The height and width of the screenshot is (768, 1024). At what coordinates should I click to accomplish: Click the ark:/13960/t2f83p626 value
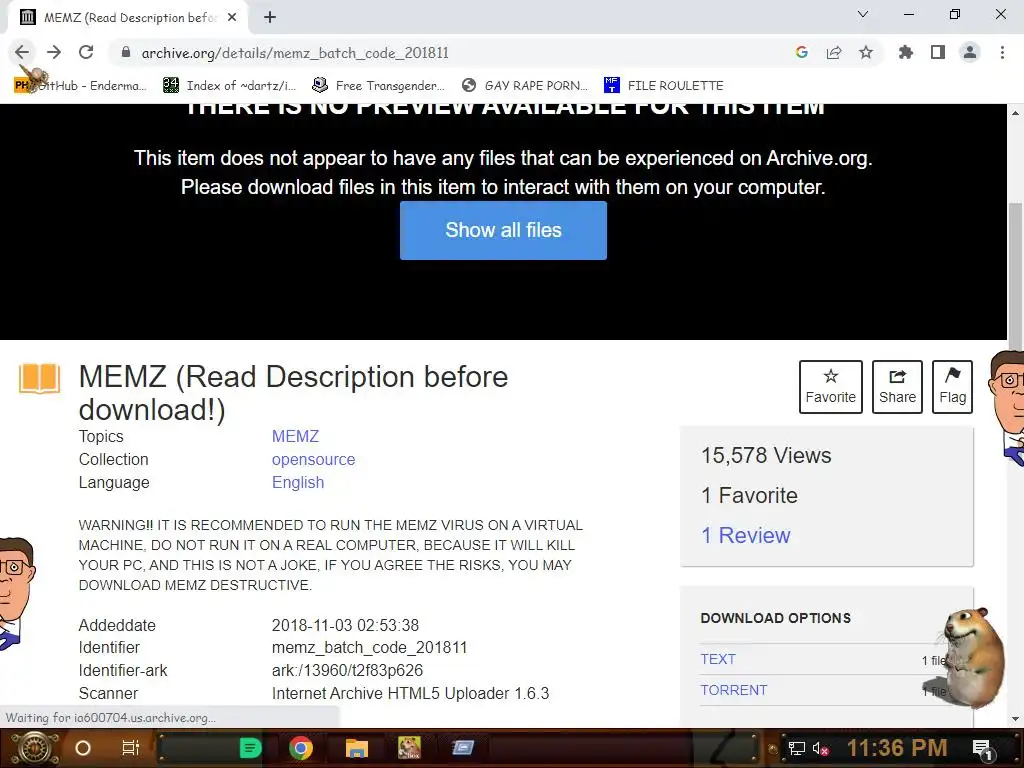click(x=347, y=671)
